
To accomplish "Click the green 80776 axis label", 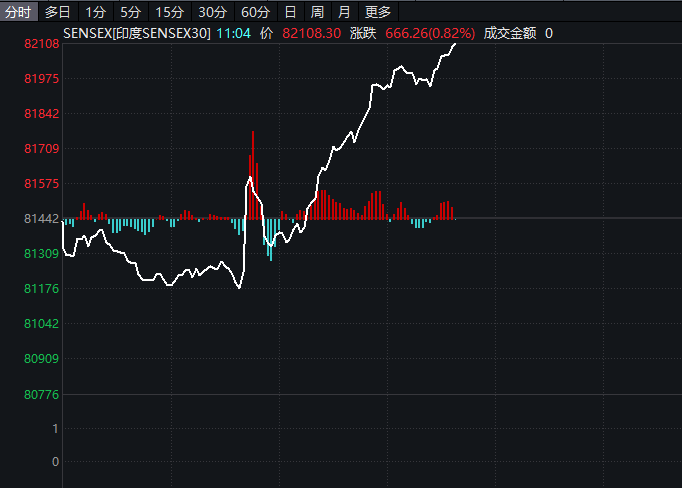I will [x=42, y=395].
